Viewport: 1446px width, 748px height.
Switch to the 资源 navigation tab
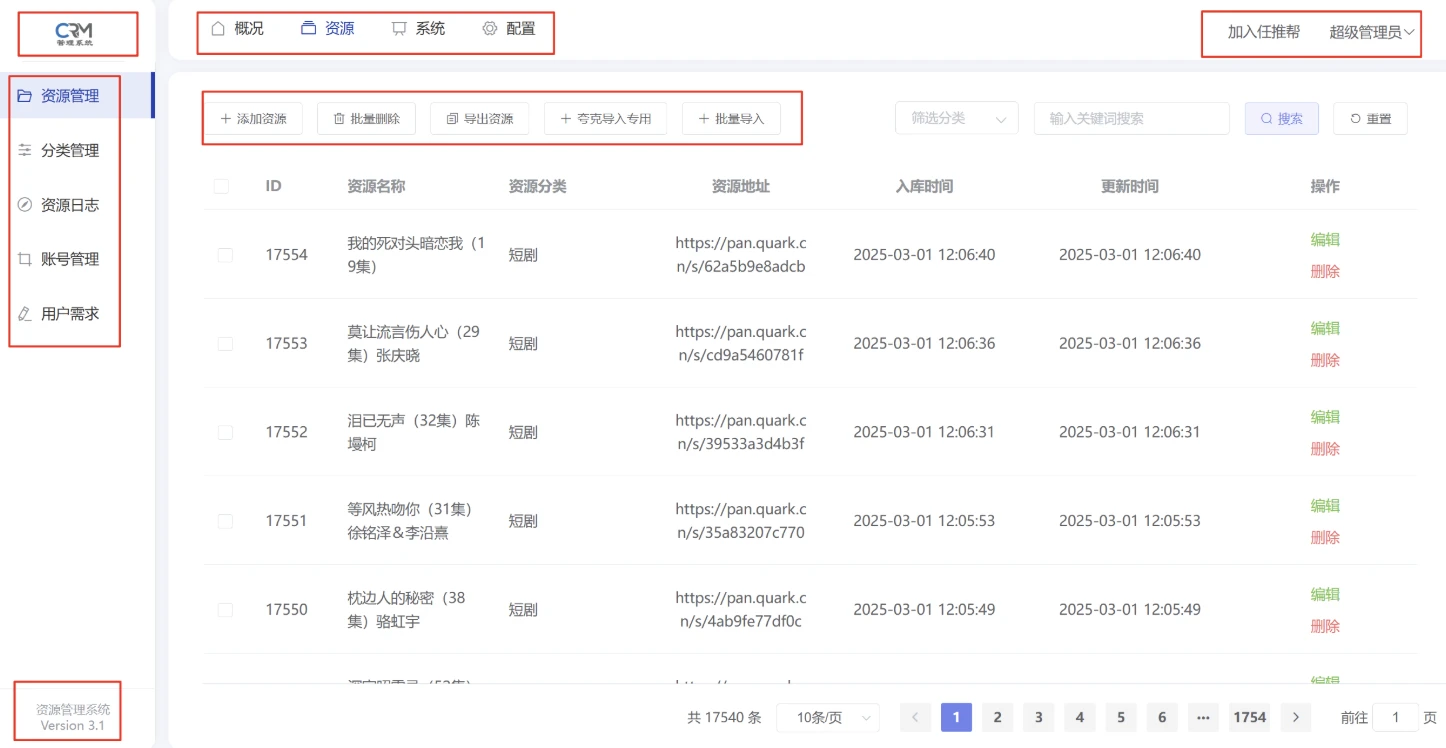tap(326, 28)
